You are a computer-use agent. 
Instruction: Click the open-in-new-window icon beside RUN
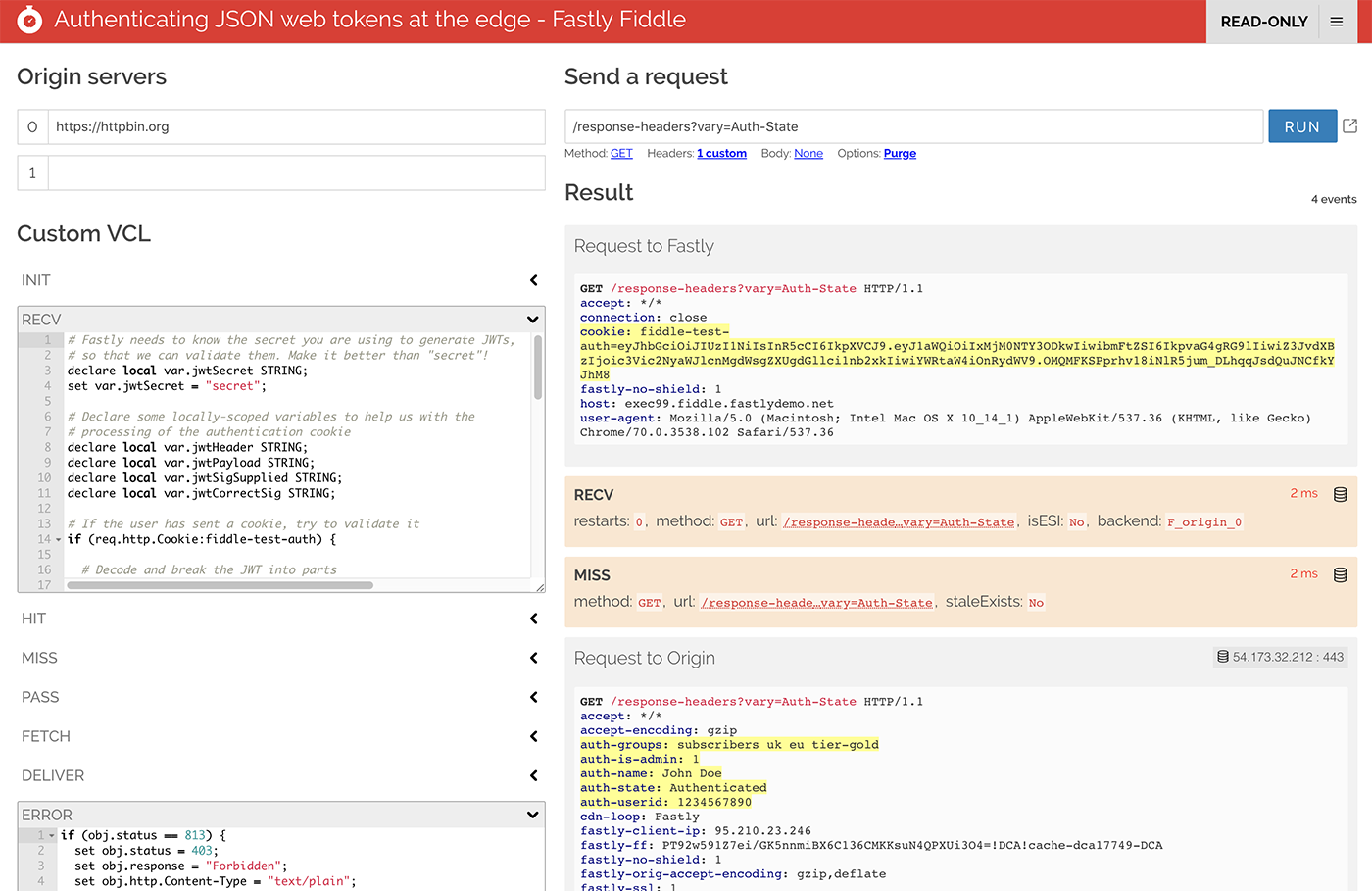point(1349,126)
